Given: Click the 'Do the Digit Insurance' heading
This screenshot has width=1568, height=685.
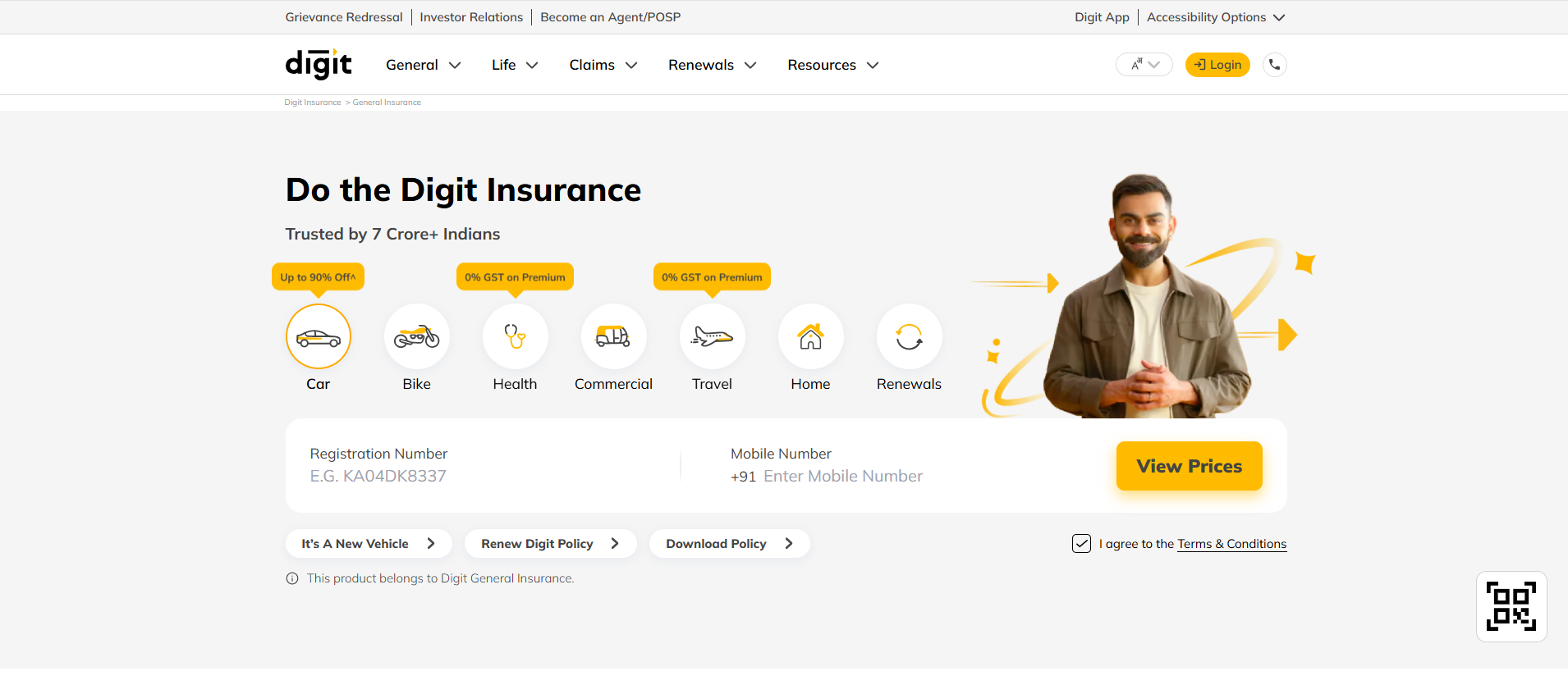Looking at the screenshot, I should click(x=463, y=190).
